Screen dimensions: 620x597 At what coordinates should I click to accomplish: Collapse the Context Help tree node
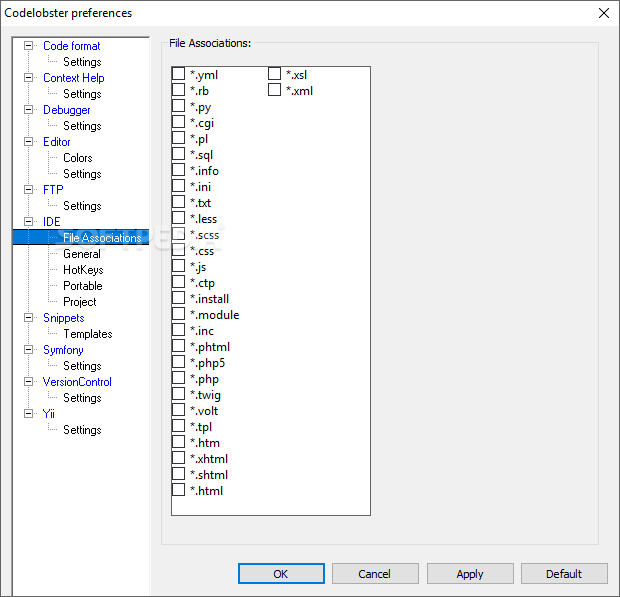tap(28, 77)
